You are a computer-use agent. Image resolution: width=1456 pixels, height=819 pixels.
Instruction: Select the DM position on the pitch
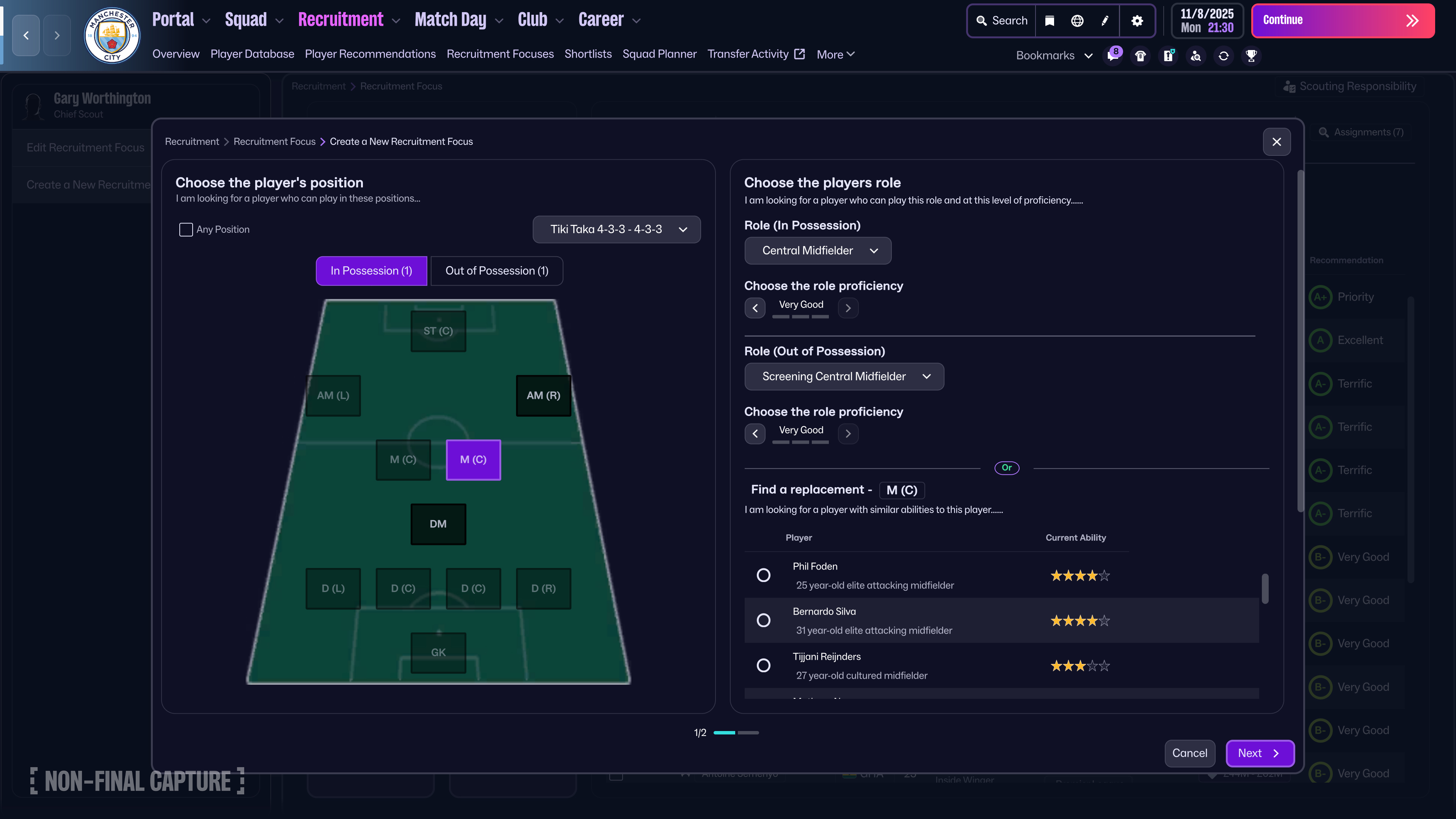coord(438,524)
